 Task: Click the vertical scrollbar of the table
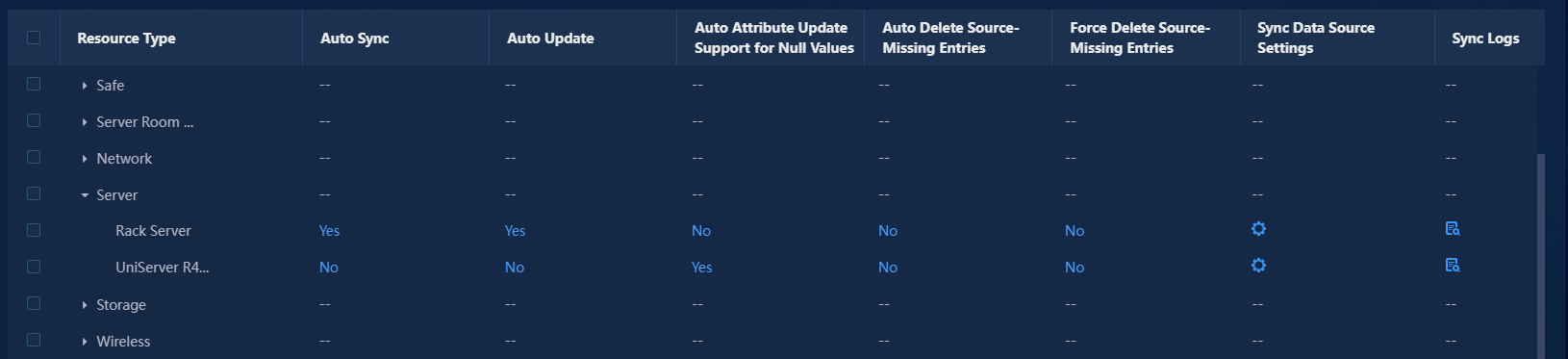[1541, 256]
